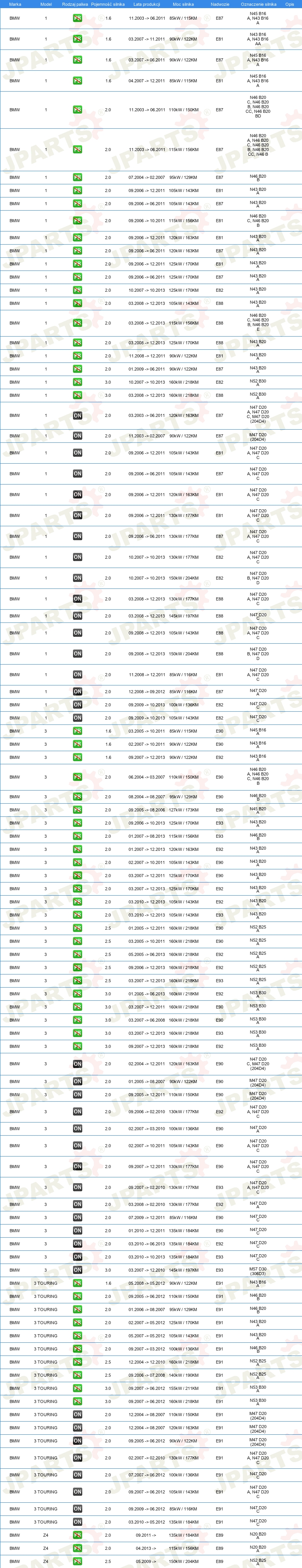Click ON icon in row 01.2005 -> 08.2007

(77, 1082)
